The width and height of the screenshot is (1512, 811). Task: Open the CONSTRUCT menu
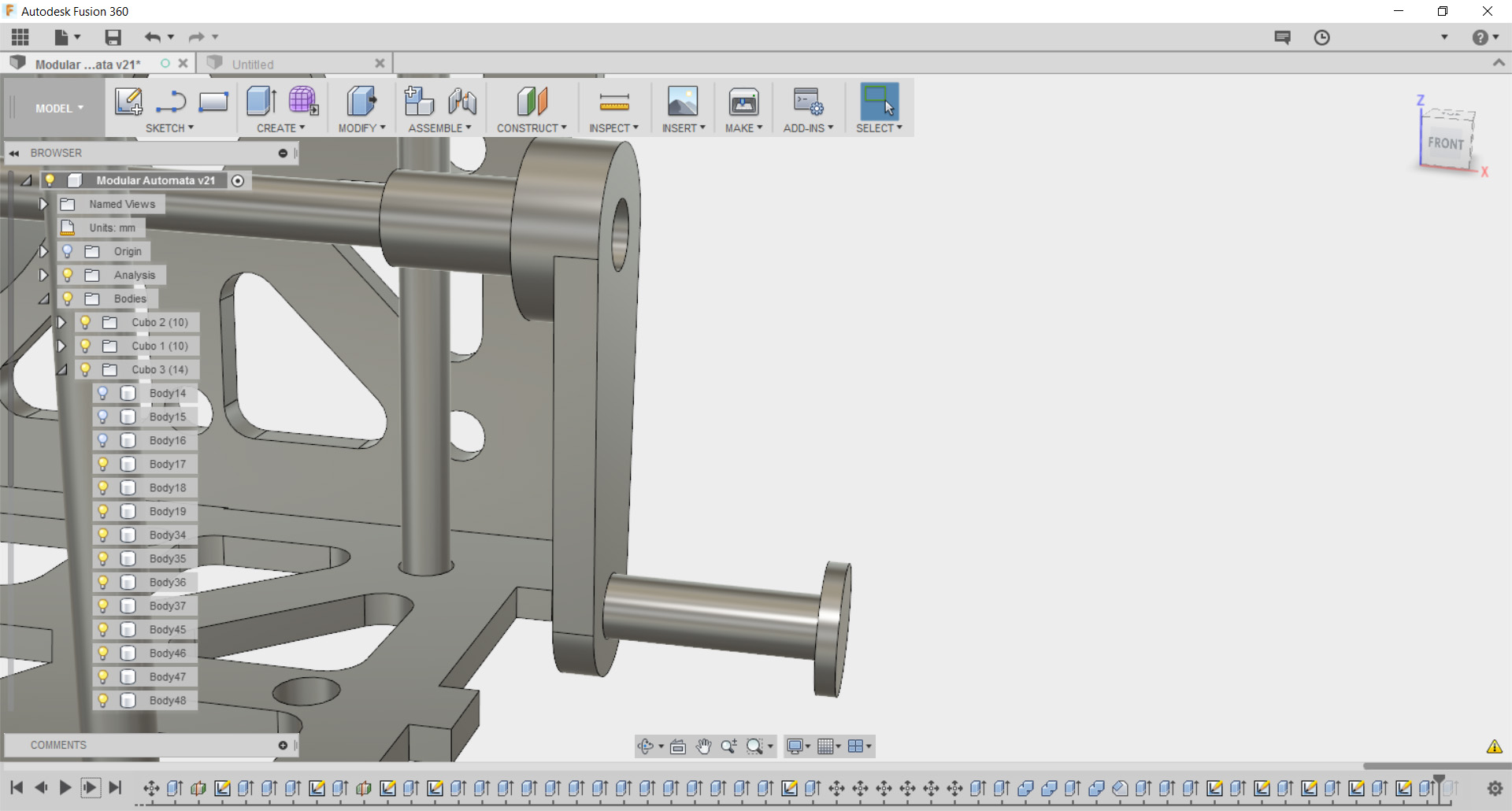(x=532, y=128)
